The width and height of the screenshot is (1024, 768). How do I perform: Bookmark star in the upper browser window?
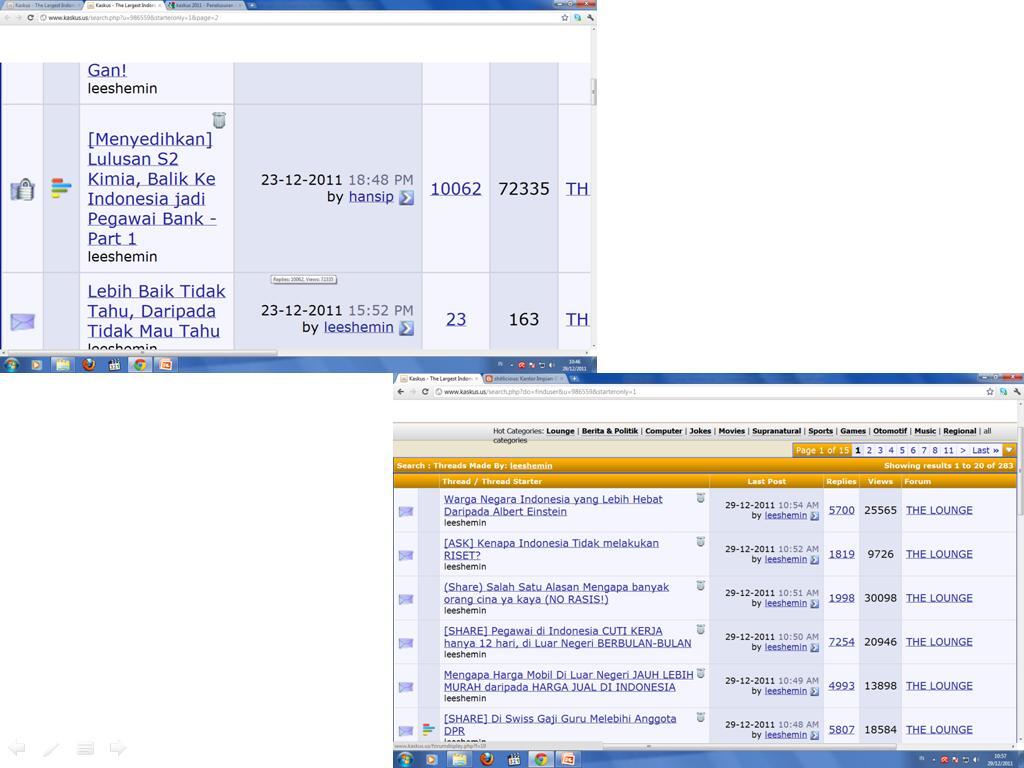pos(565,18)
